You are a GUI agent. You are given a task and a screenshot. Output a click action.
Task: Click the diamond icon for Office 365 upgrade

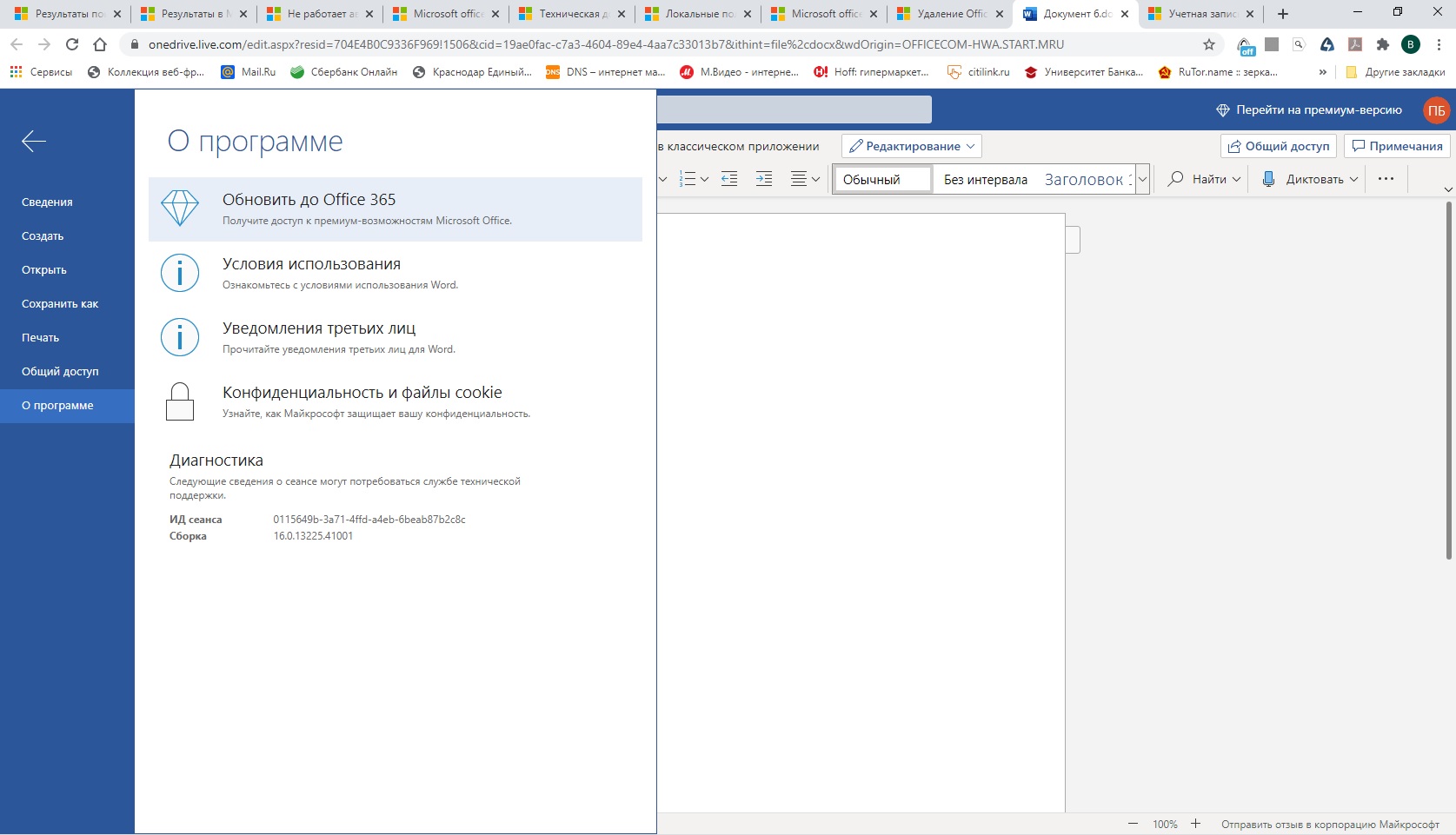[x=180, y=209]
